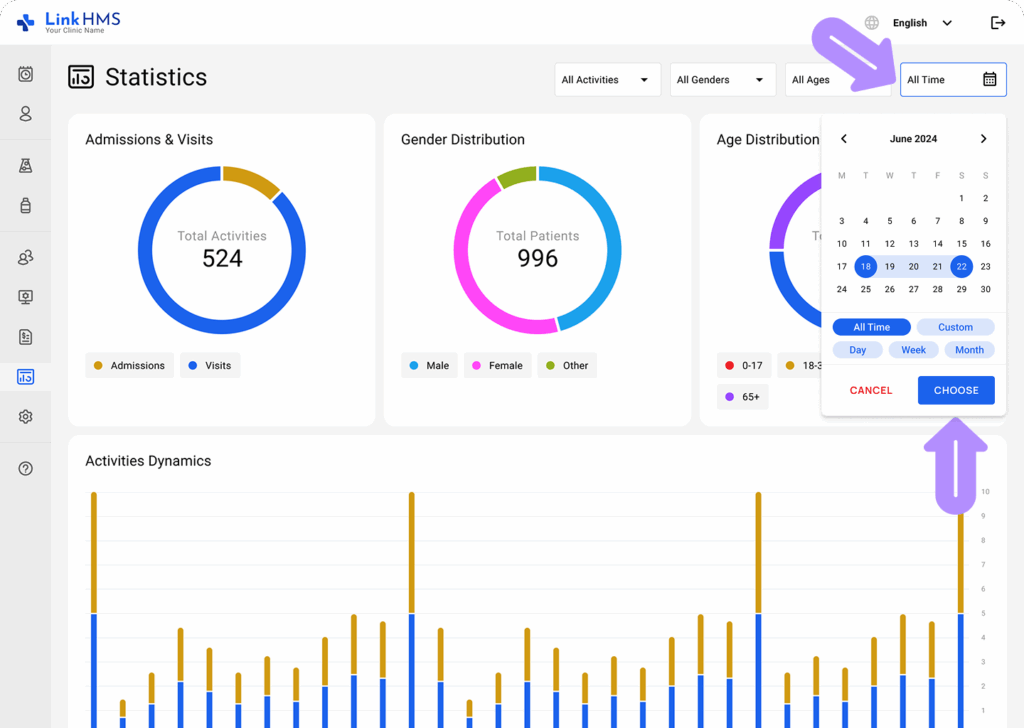Viewport: 1024px width, 728px height.
Task: Open the Billing invoice document icon
Action: 25,337
